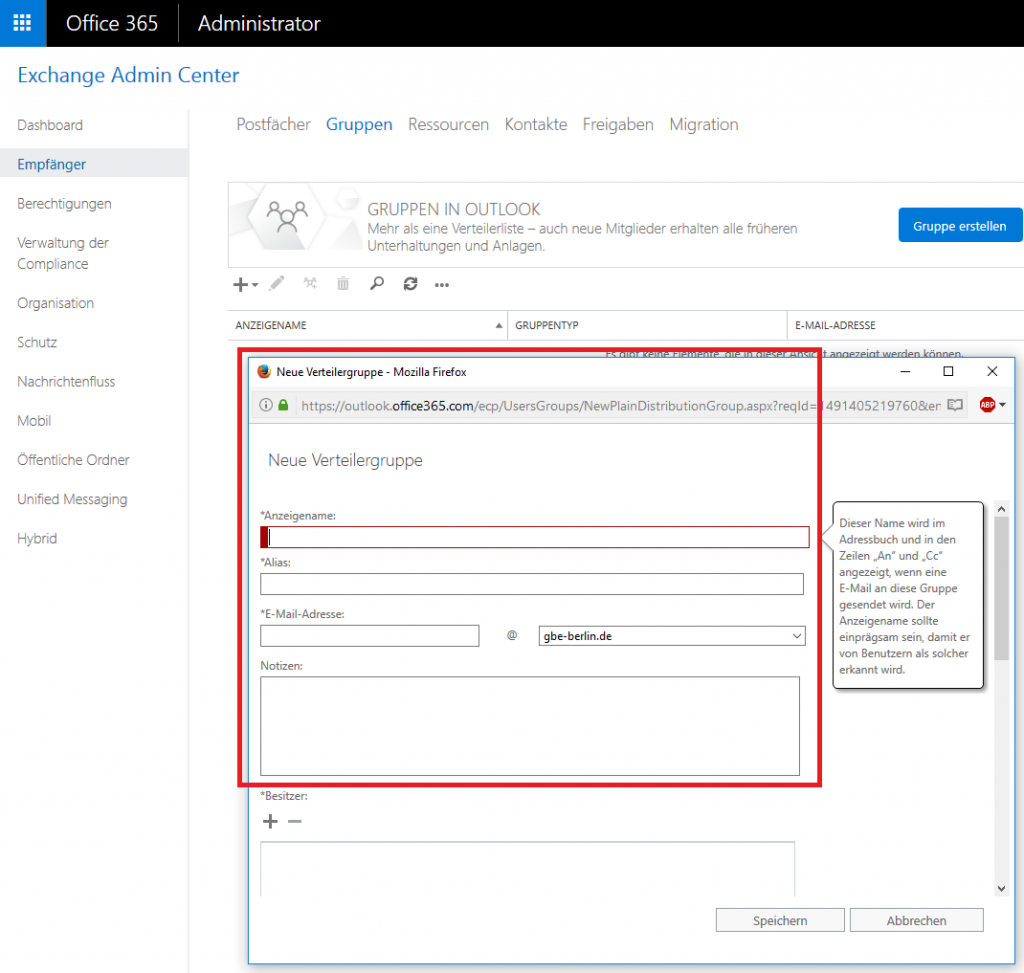Maximize the Neue Verteilergruppe popup window

click(948, 372)
